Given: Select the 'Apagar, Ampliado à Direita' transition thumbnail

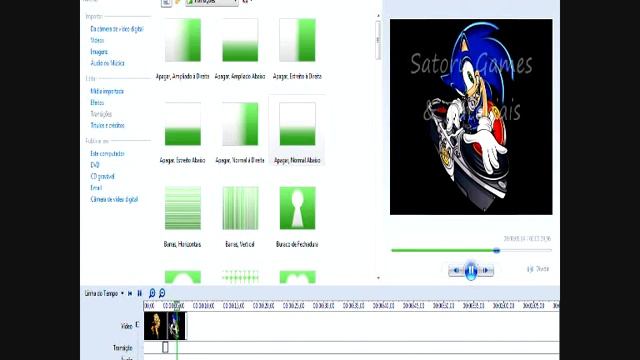Looking at the screenshot, I should (x=182, y=40).
